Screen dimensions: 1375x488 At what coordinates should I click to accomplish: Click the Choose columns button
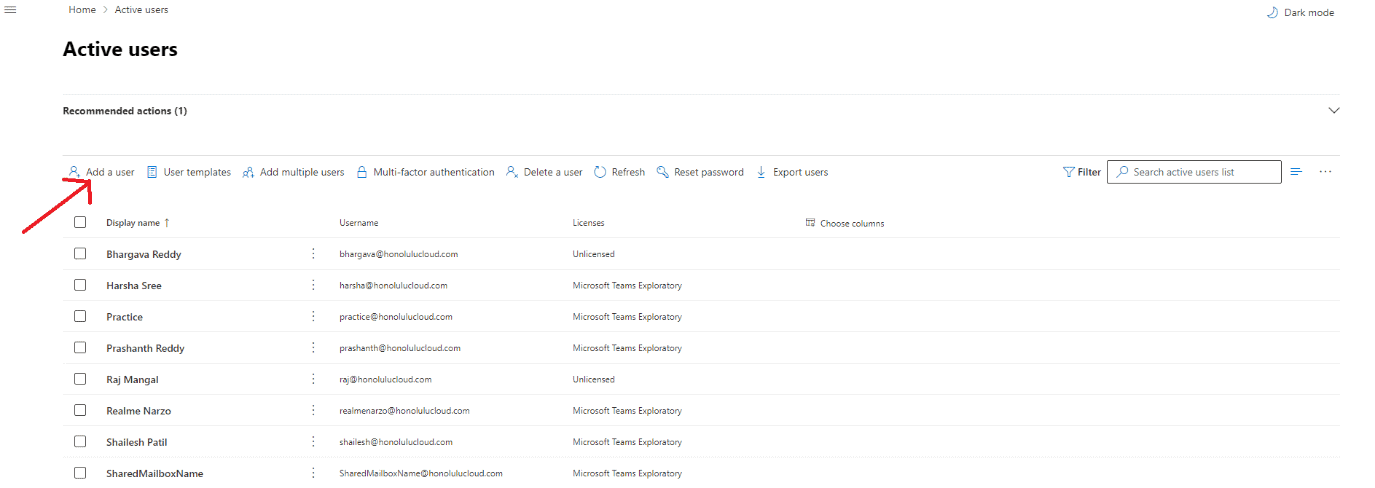click(845, 223)
